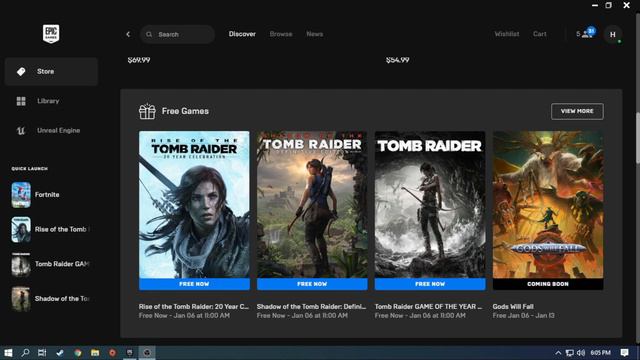This screenshot has height=360, width=640.
Task: Click the $54.99 price text
Action: click(x=398, y=60)
